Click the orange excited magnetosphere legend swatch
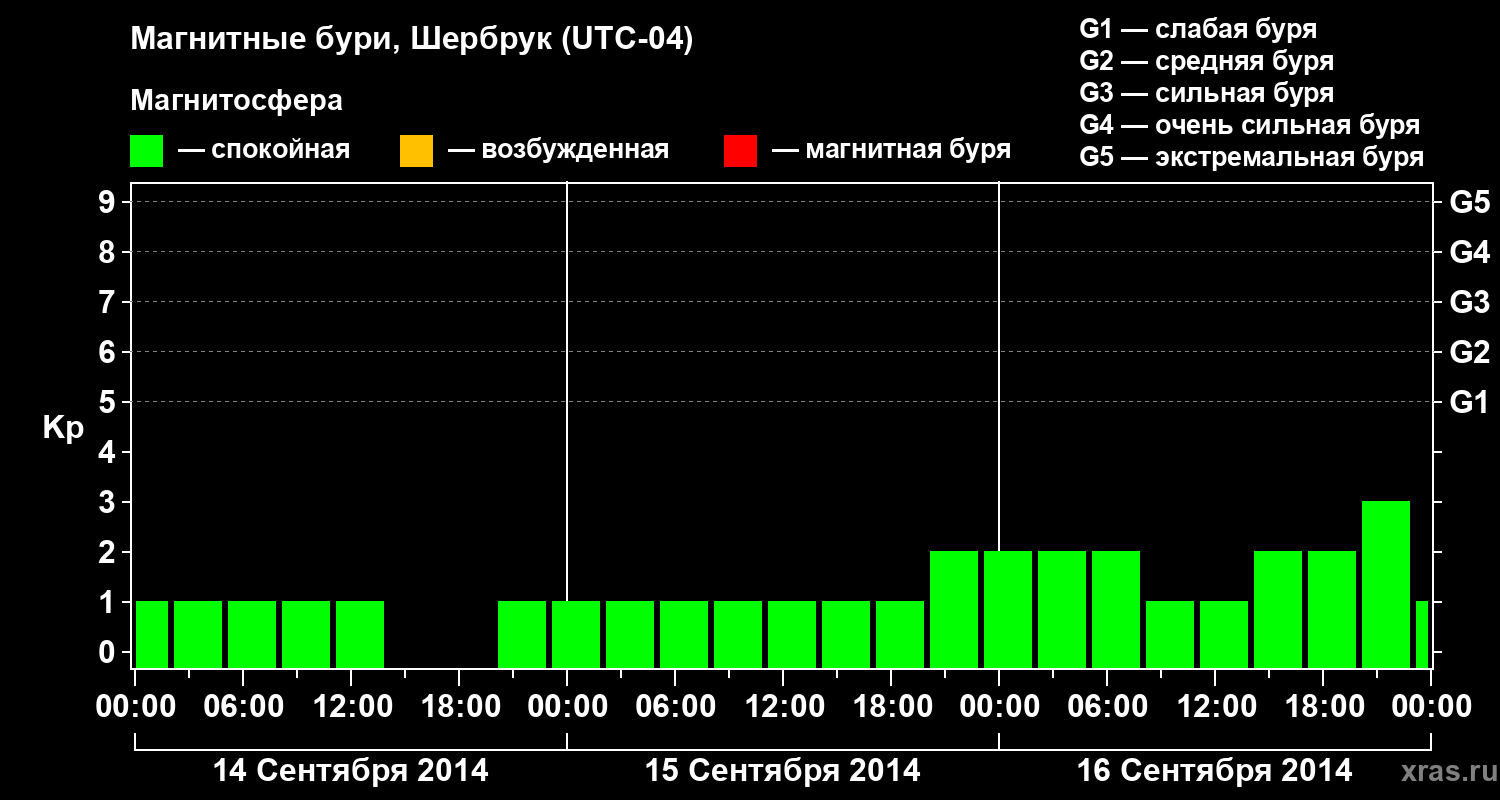This screenshot has width=1500, height=800. (416, 151)
